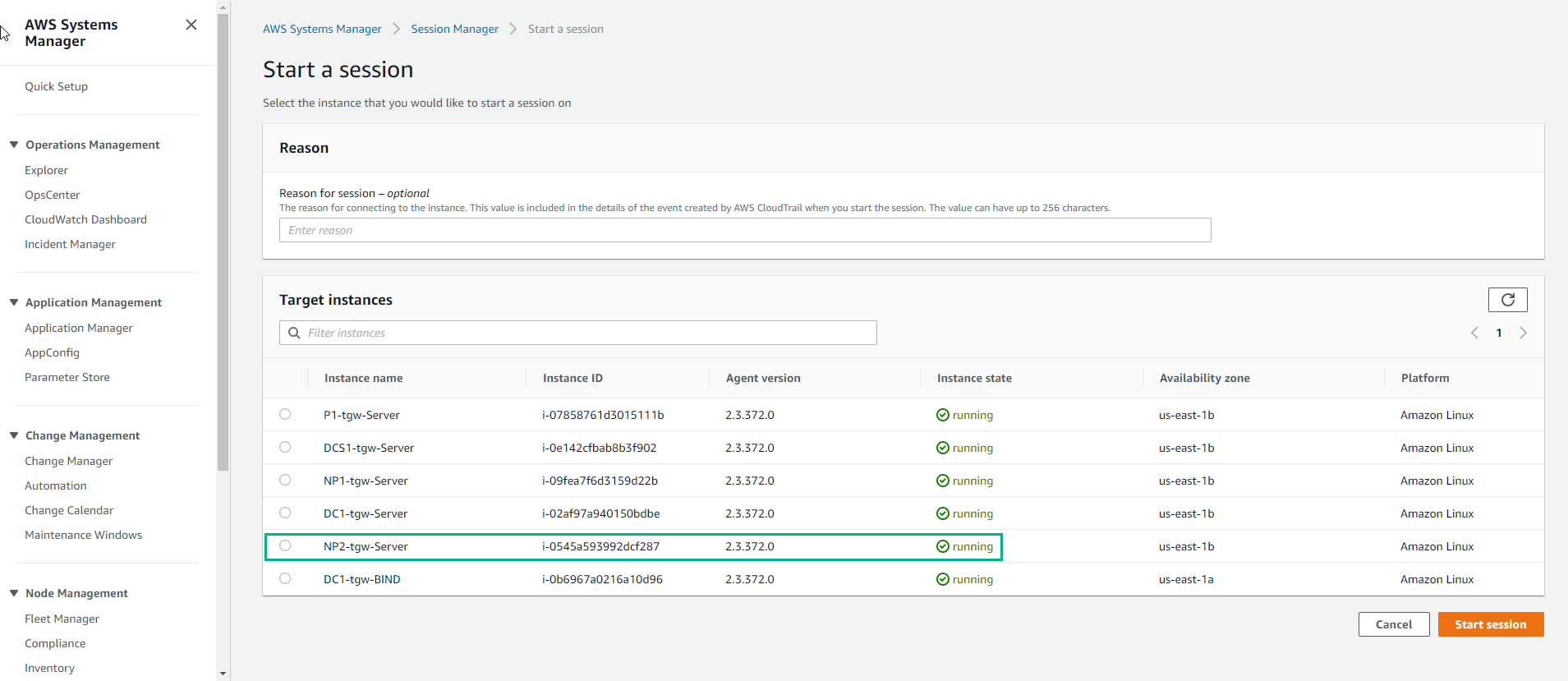This screenshot has width=1568, height=681.
Task: Select the DC1-tgw-Server instance radio button
Action: (x=285, y=513)
